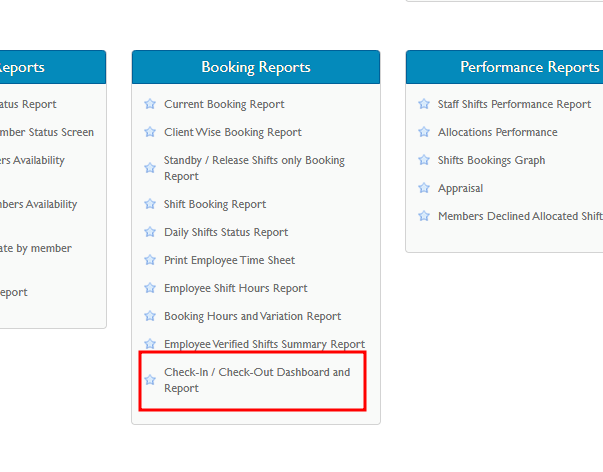Open Client Wise Booking Report
The width and height of the screenshot is (603, 472).
click(x=233, y=132)
